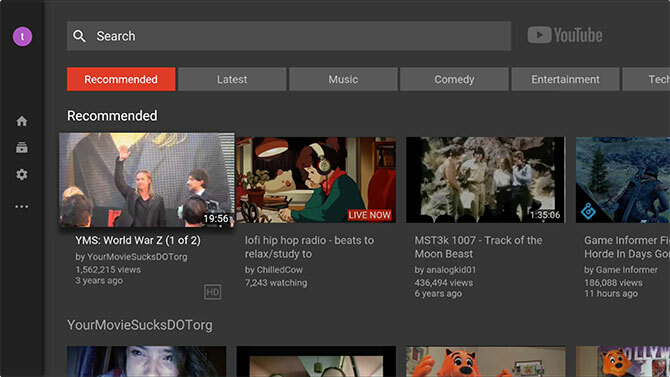Open channel by ChilledCow
The height and width of the screenshot is (377, 670).
pyautogui.click(x=274, y=270)
